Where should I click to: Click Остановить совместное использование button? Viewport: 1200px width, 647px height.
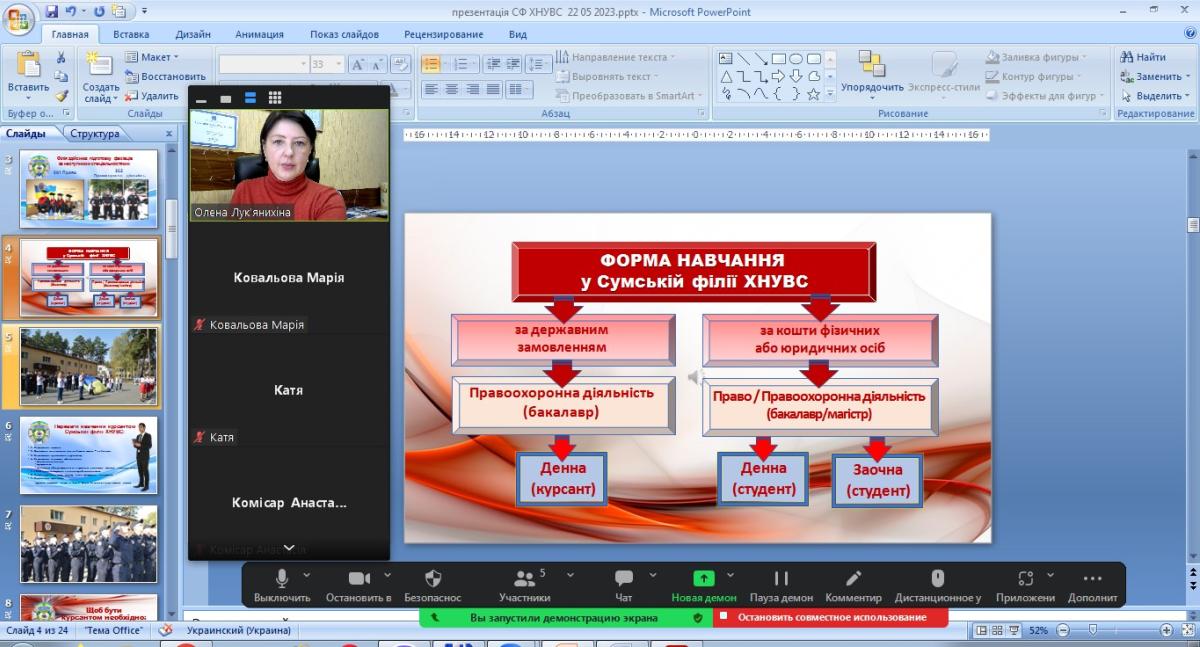(x=832, y=618)
